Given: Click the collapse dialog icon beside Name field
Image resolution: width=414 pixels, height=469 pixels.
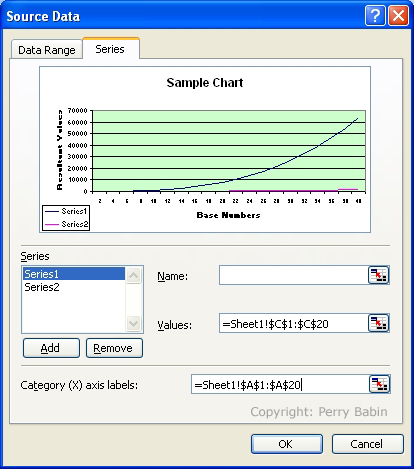Looking at the screenshot, I should tap(378, 275).
